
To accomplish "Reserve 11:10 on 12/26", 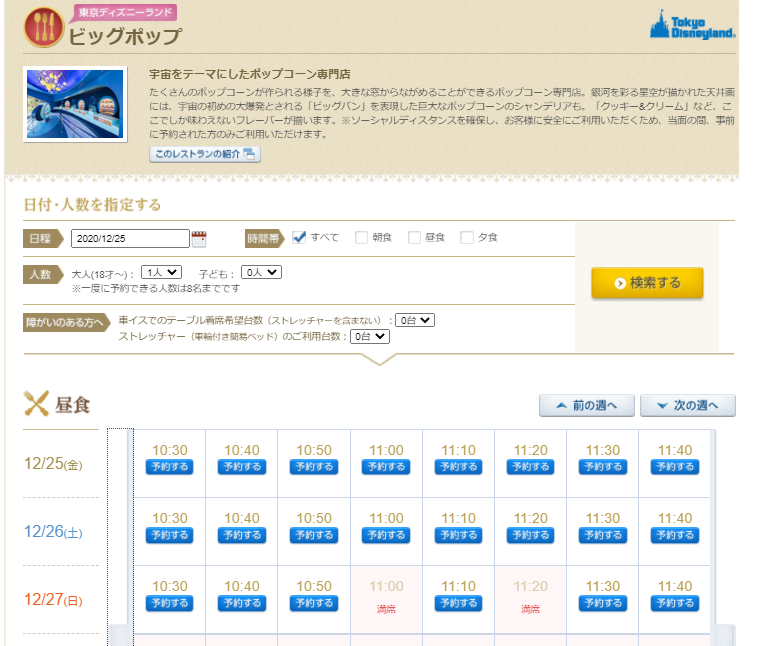I will coord(458,535).
